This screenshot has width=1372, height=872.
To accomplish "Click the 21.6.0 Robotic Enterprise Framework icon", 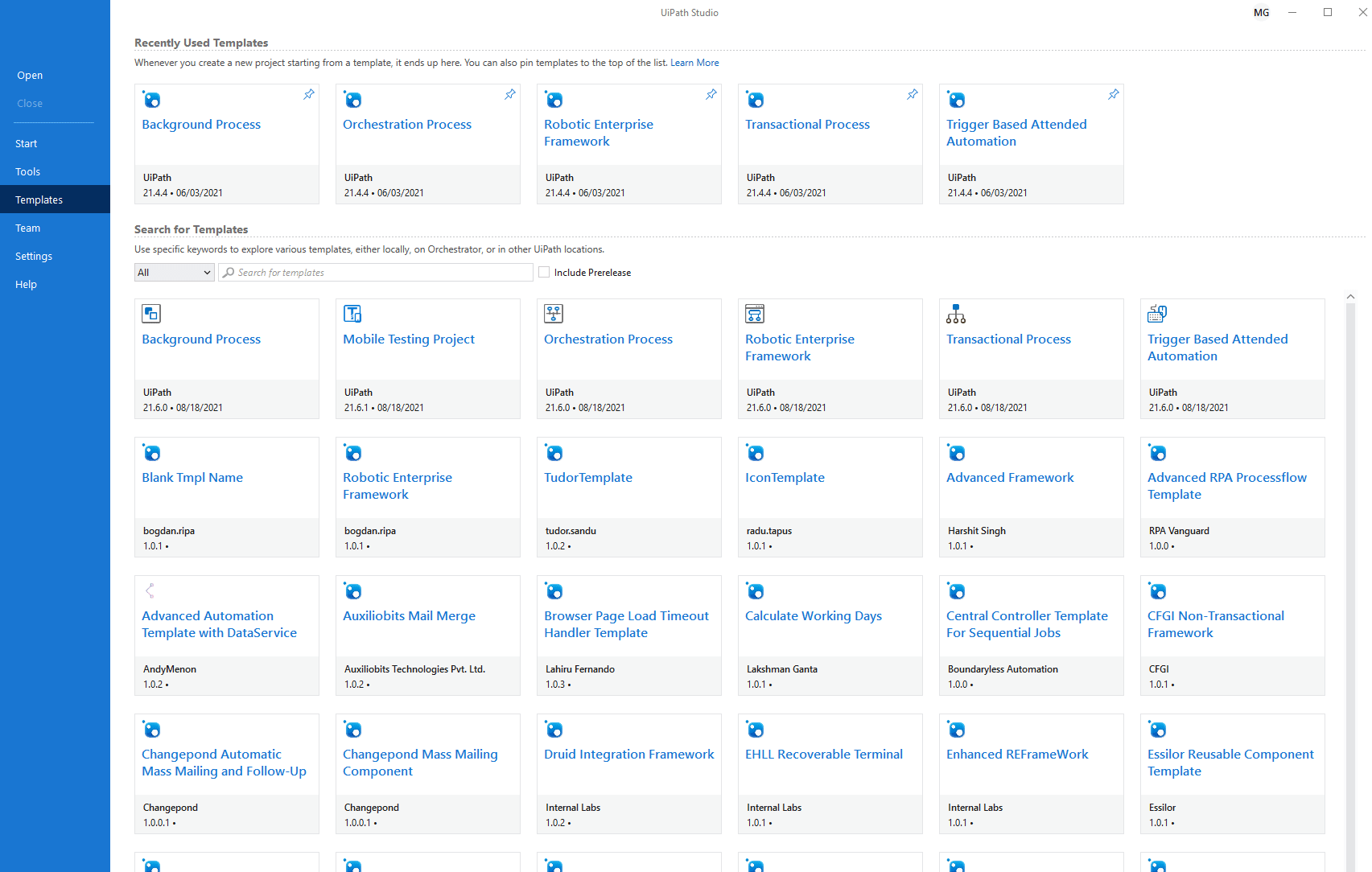I will pos(755,314).
